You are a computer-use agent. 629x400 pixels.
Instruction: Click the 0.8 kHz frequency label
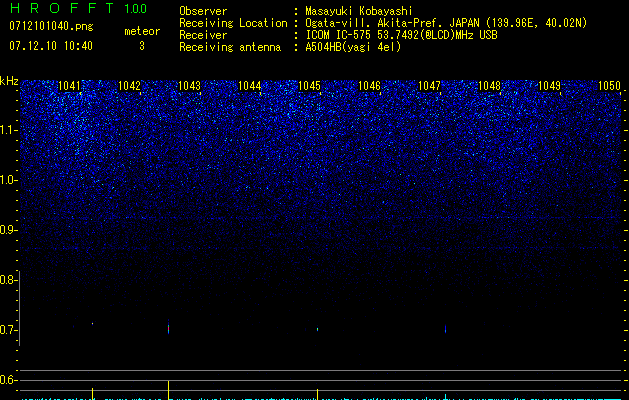(9, 280)
